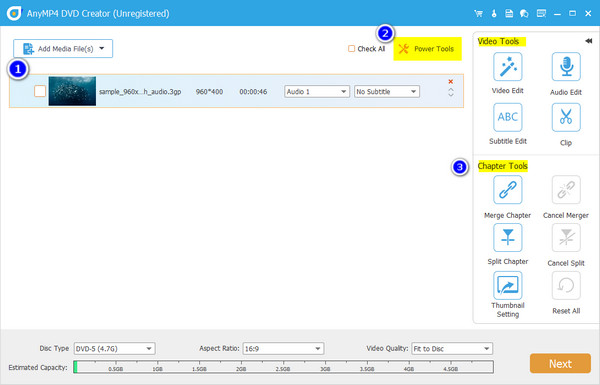Click the AnyMP4 logo in title bar
Screen dimensions: 600x385
(x=14, y=13)
